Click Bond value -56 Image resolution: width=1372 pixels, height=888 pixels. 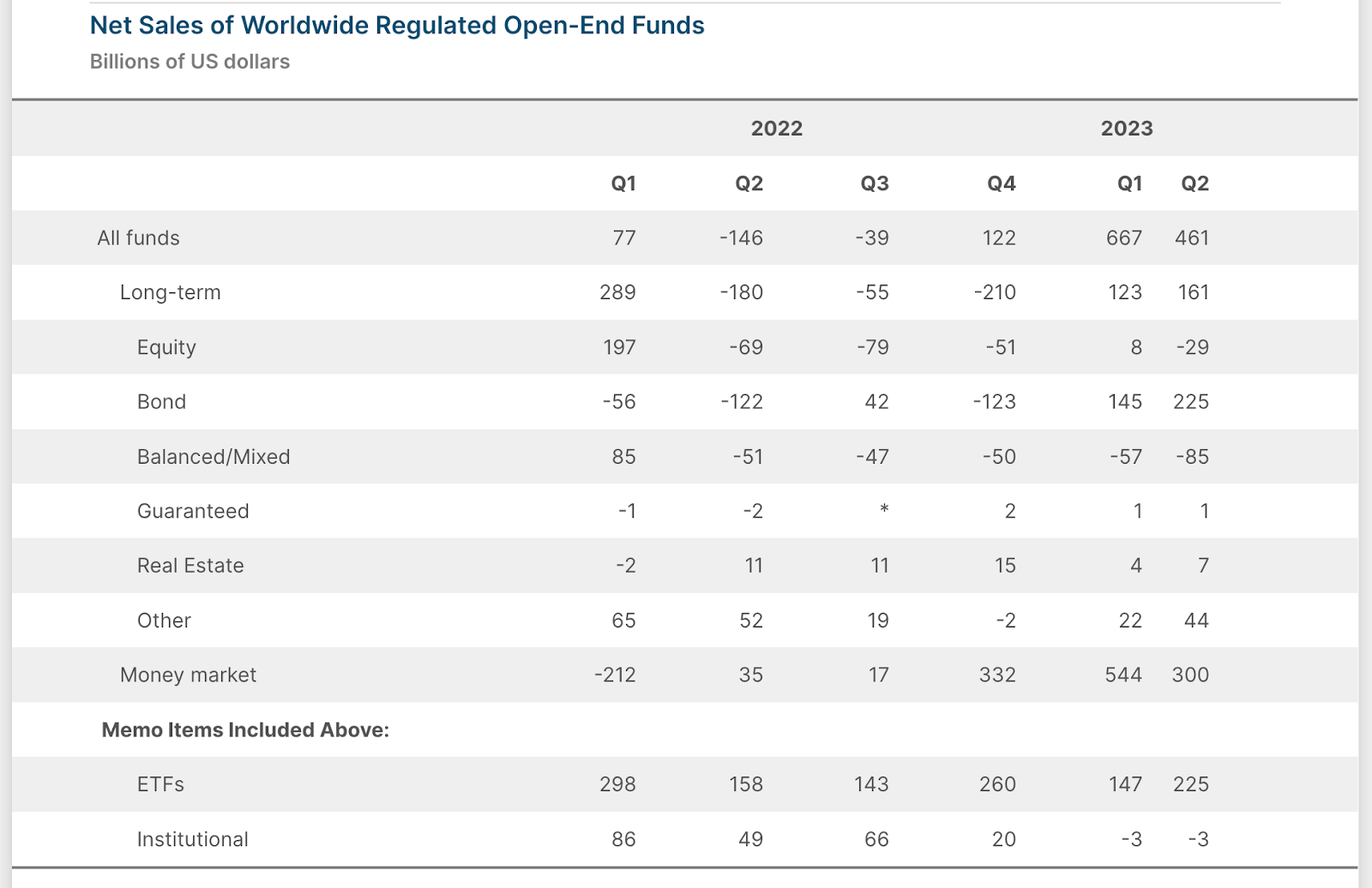[x=618, y=402]
